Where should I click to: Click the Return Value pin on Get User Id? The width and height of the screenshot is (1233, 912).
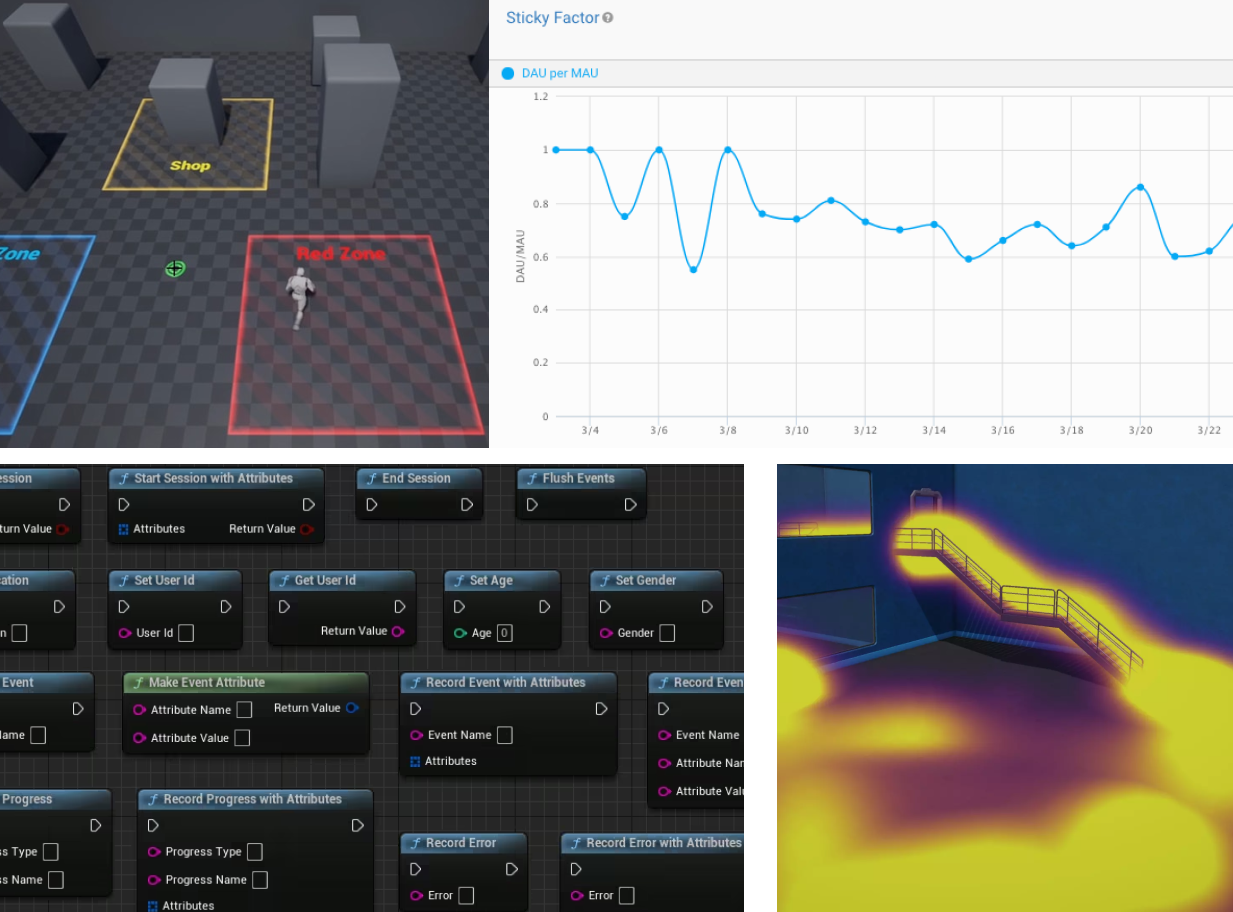(x=398, y=631)
